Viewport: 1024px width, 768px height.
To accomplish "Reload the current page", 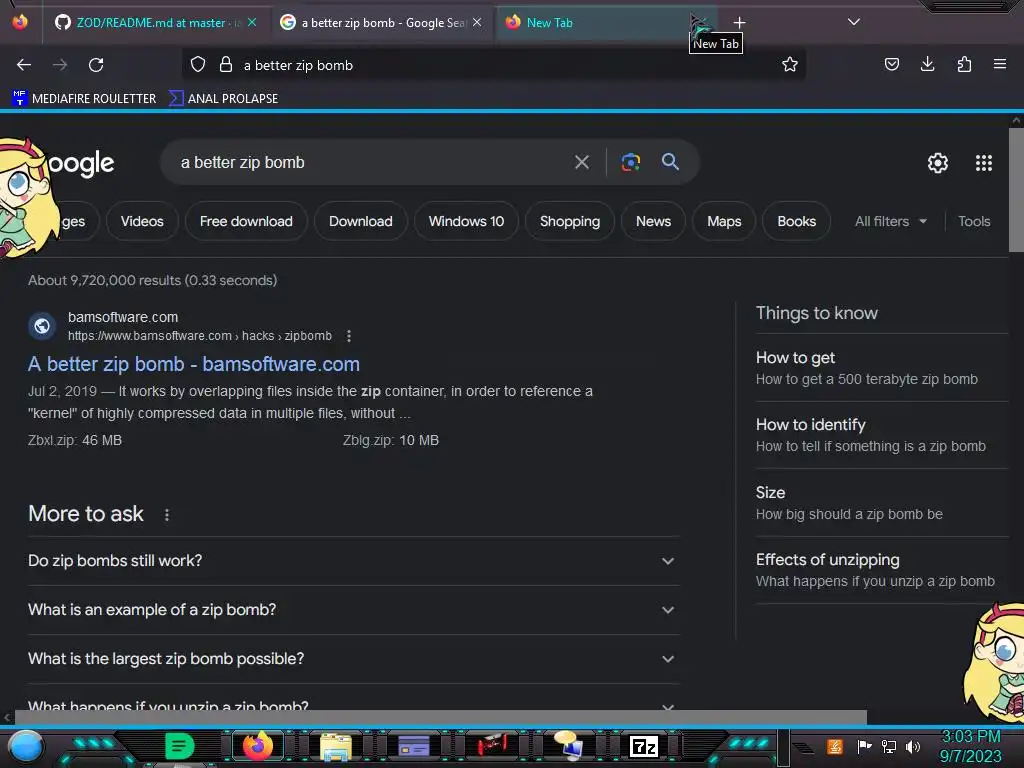I will [x=96, y=65].
